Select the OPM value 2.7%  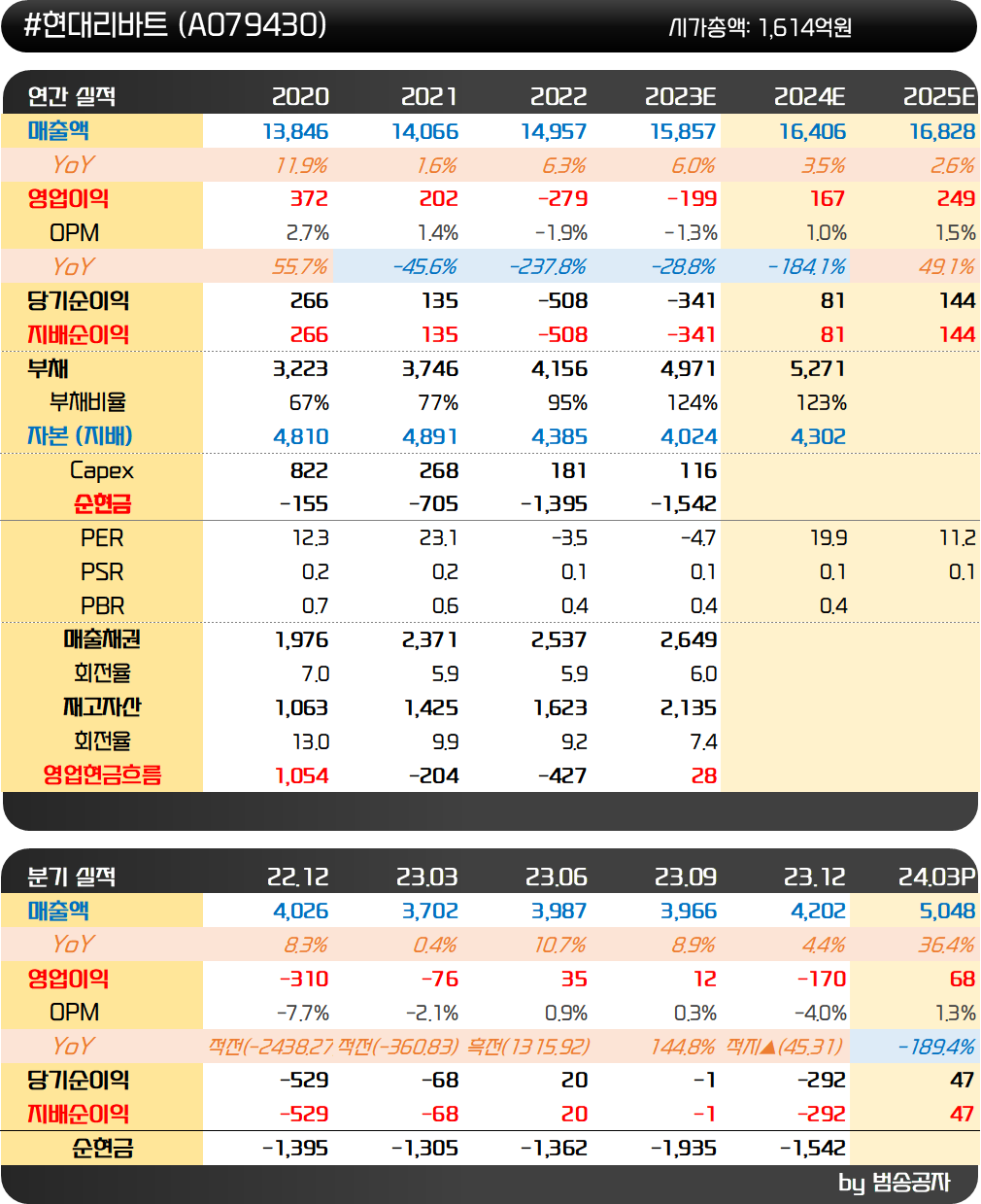308,232
